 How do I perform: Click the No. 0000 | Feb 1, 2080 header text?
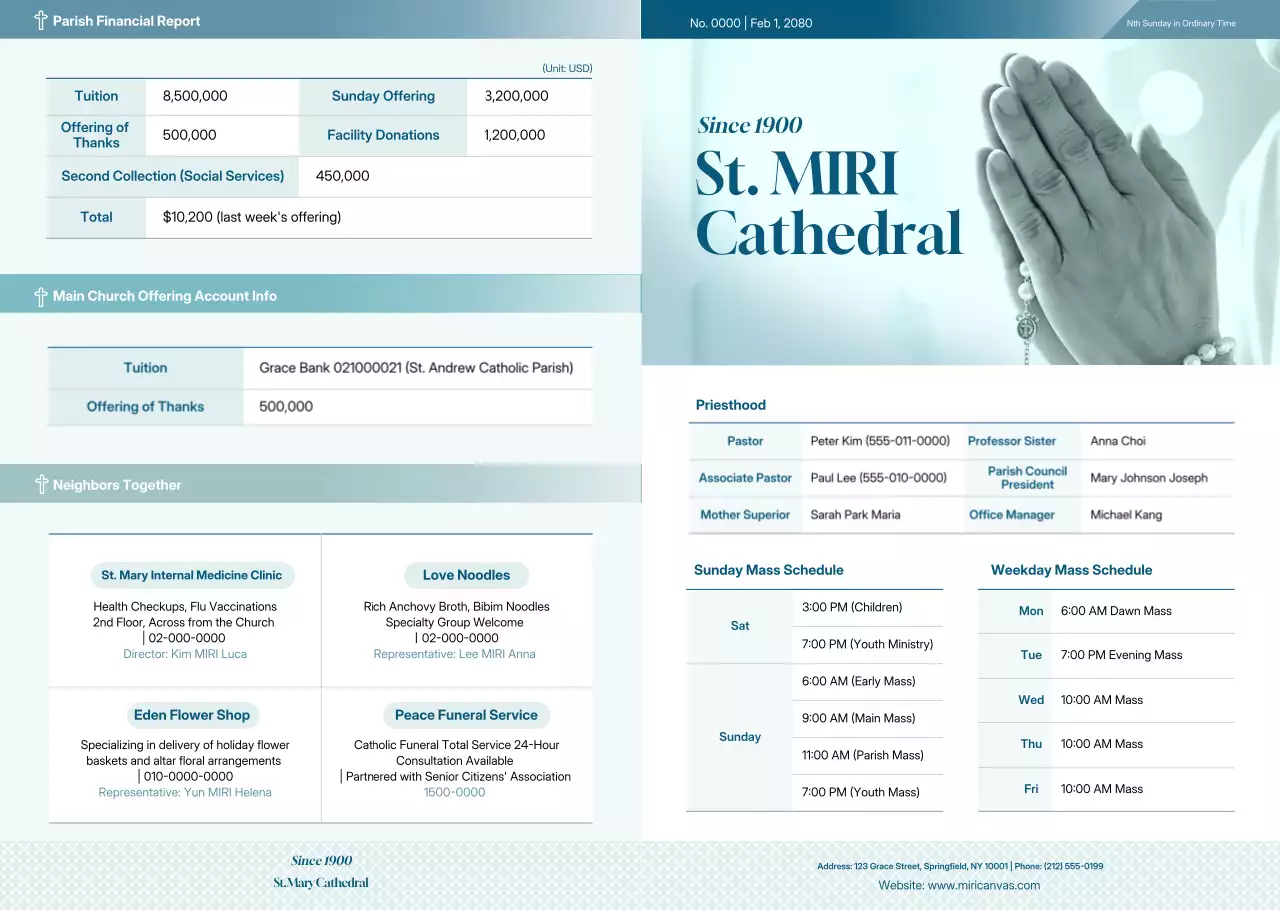(x=751, y=22)
